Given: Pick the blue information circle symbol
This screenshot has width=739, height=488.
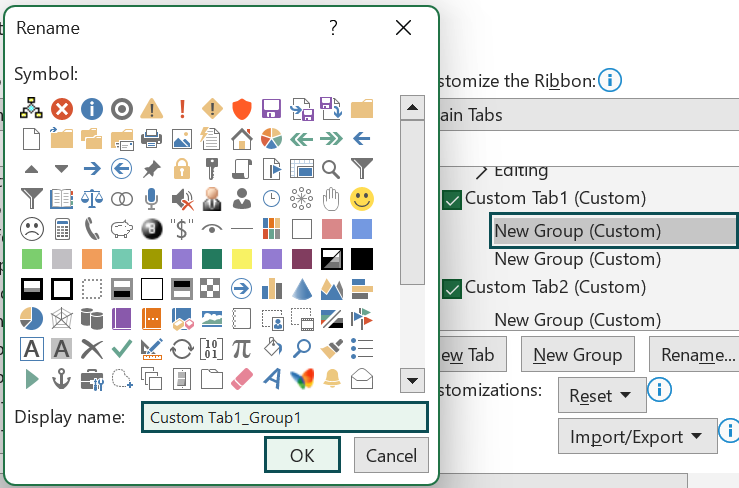Looking at the screenshot, I should click(x=91, y=109).
